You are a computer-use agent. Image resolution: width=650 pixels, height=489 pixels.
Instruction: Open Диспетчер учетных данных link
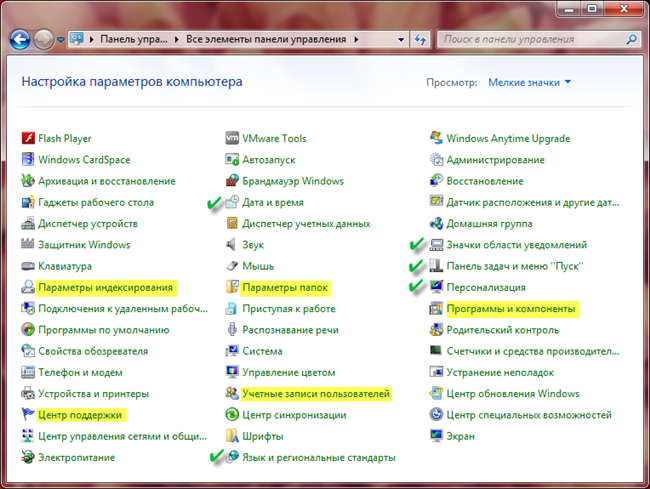[306, 224]
